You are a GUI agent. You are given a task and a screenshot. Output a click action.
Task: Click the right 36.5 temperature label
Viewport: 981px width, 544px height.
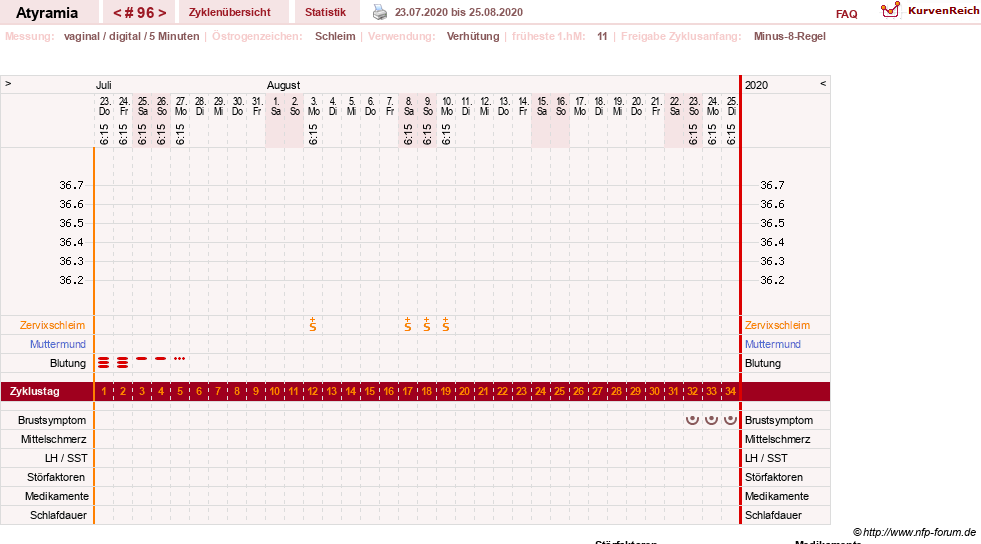coord(772,223)
